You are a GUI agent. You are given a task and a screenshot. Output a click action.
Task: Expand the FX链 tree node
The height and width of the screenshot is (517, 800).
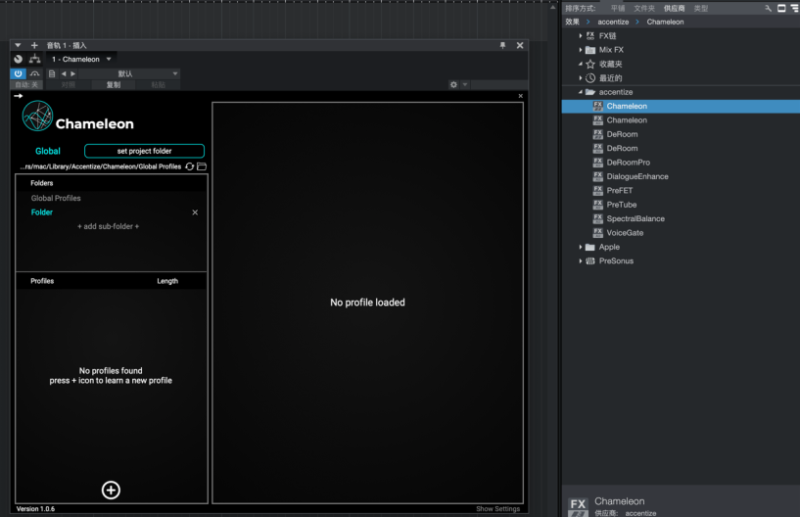point(581,35)
